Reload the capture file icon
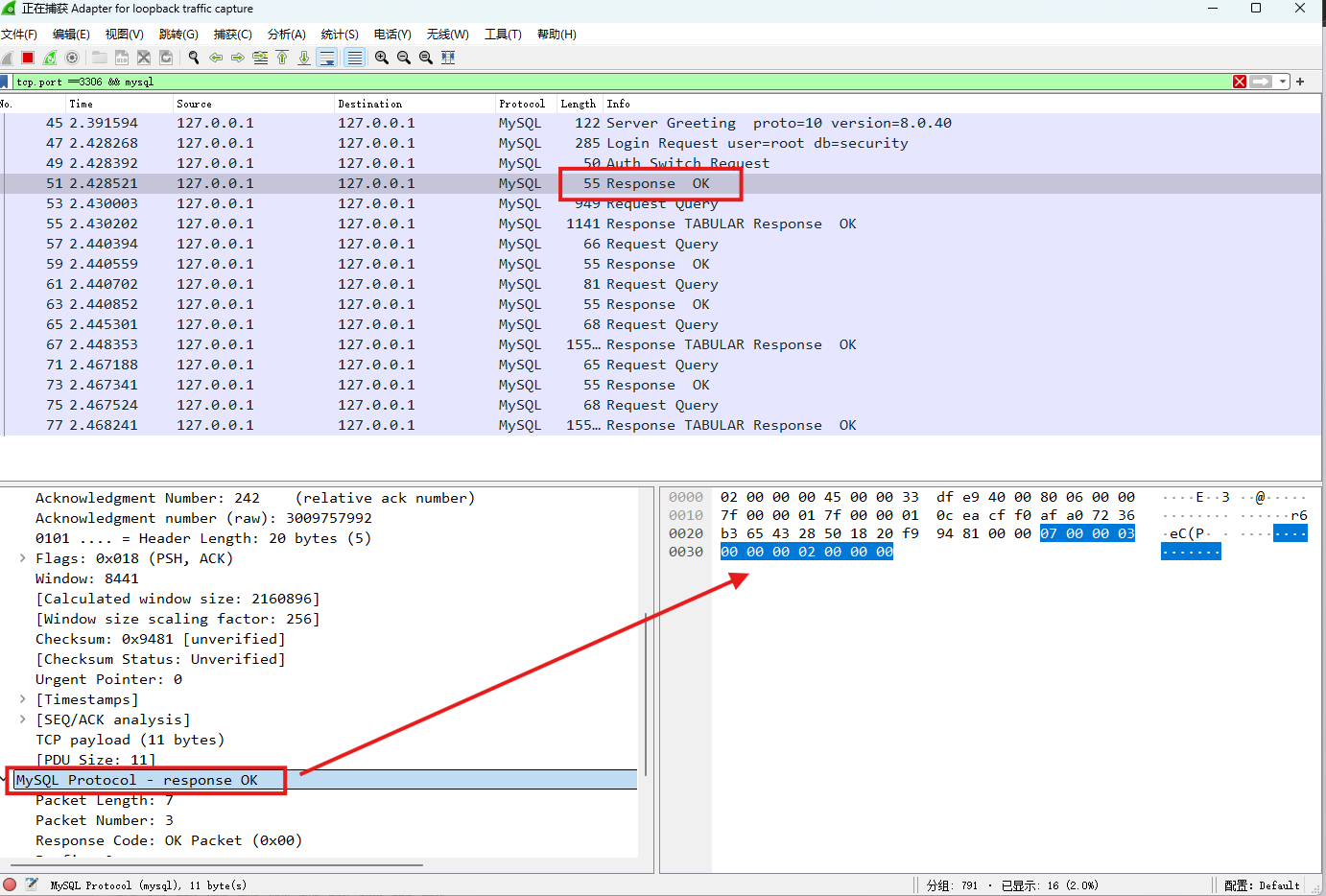This screenshot has height=896, width=1326. pos(166,58)
